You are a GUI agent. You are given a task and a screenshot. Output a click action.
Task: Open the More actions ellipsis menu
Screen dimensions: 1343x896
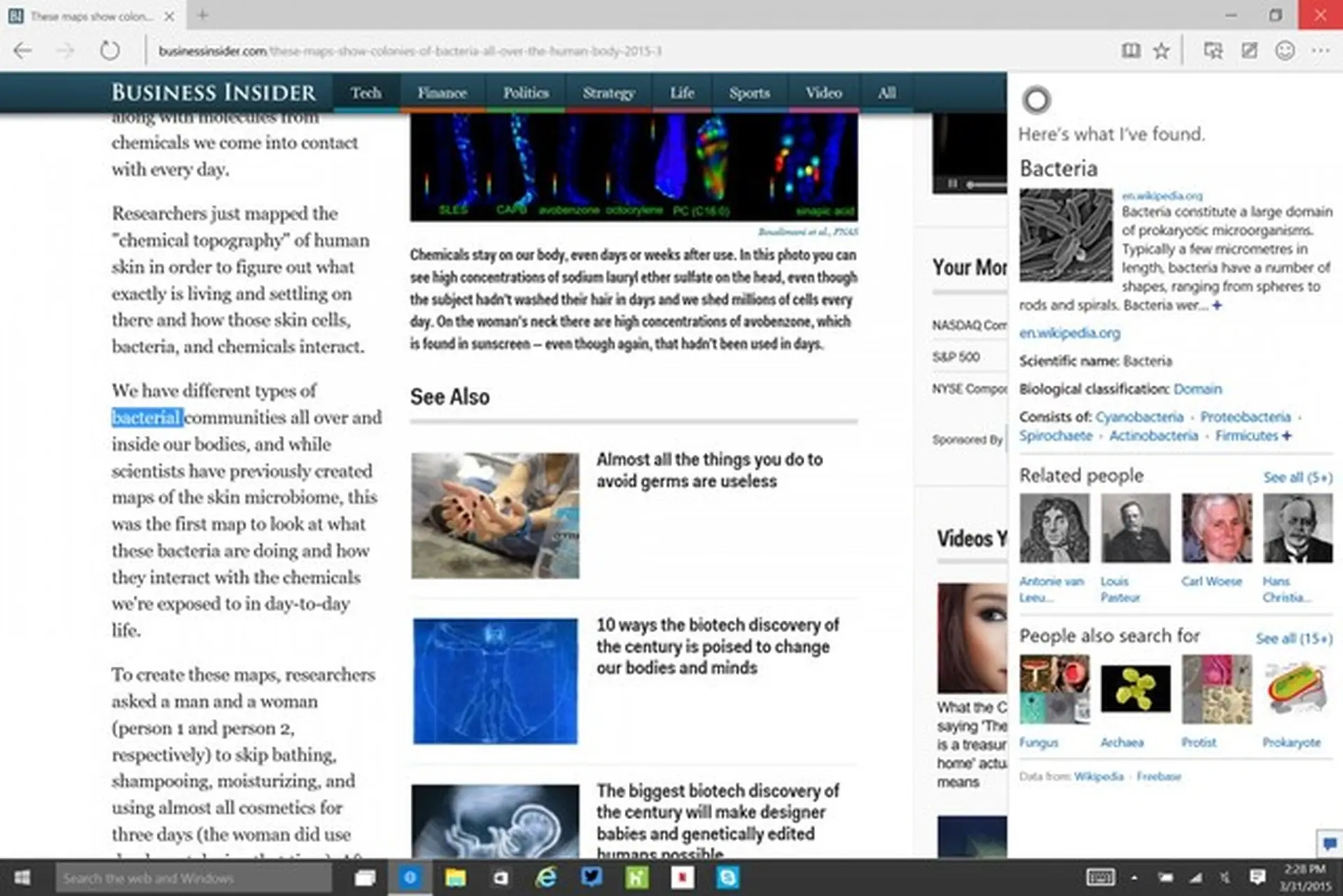1321,50
